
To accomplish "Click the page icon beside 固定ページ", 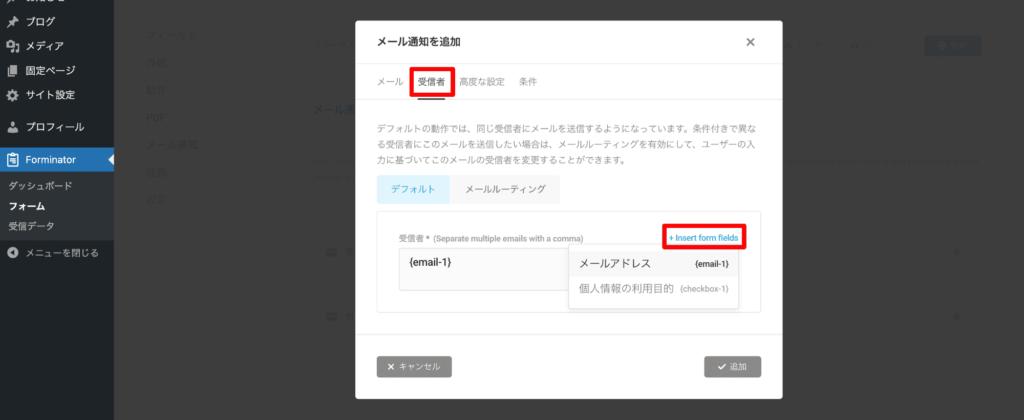I will tap(12, 71).
